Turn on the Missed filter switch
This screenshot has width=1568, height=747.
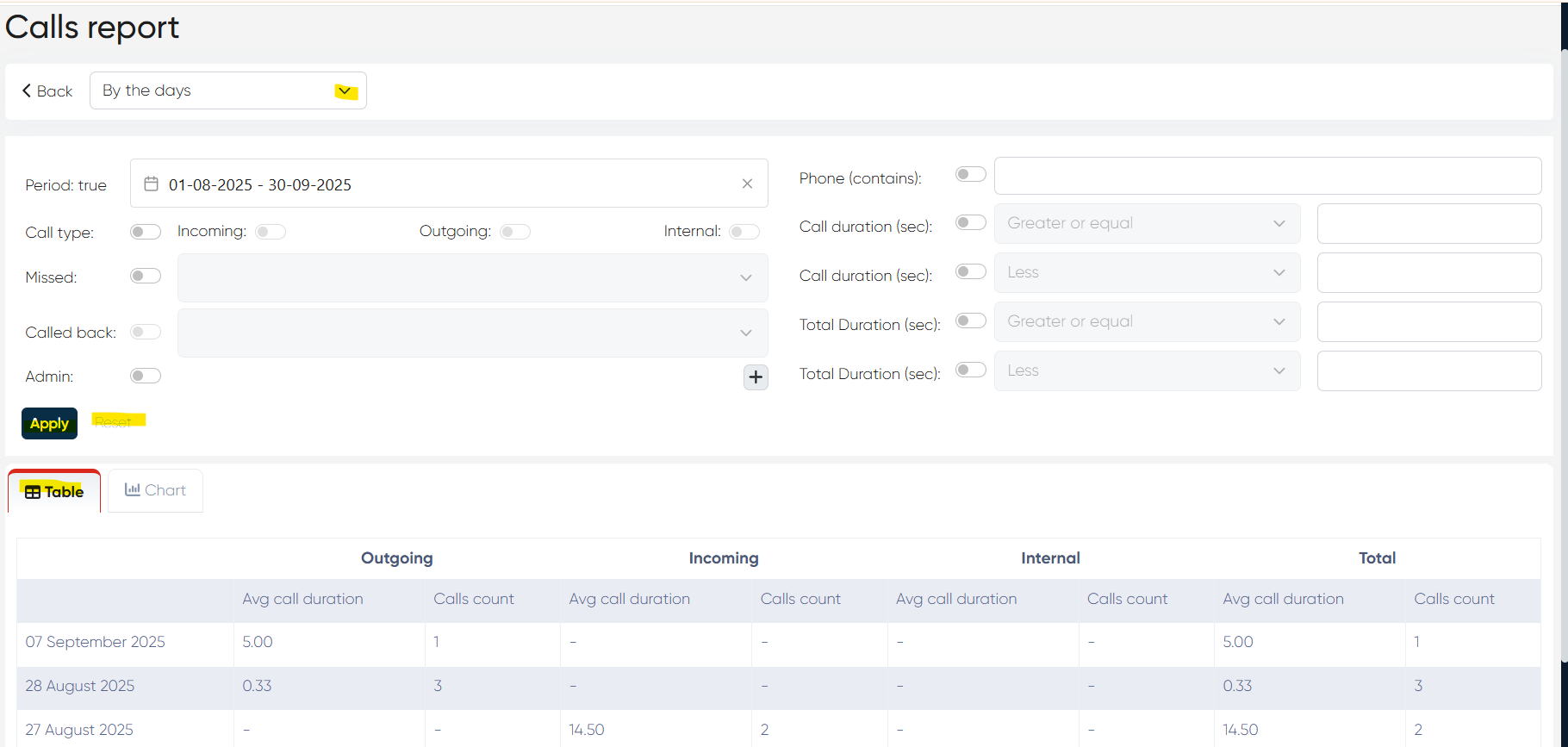(145, 276)
